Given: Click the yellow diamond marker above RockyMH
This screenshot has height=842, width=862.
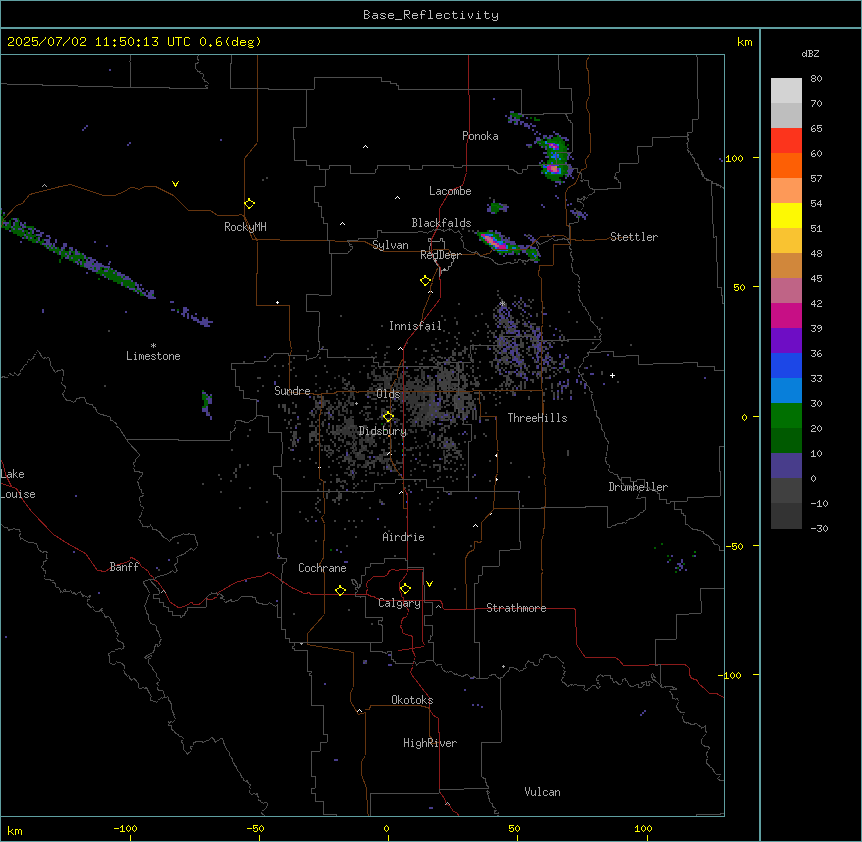Looking at the screenshot, I should (249, 204).
